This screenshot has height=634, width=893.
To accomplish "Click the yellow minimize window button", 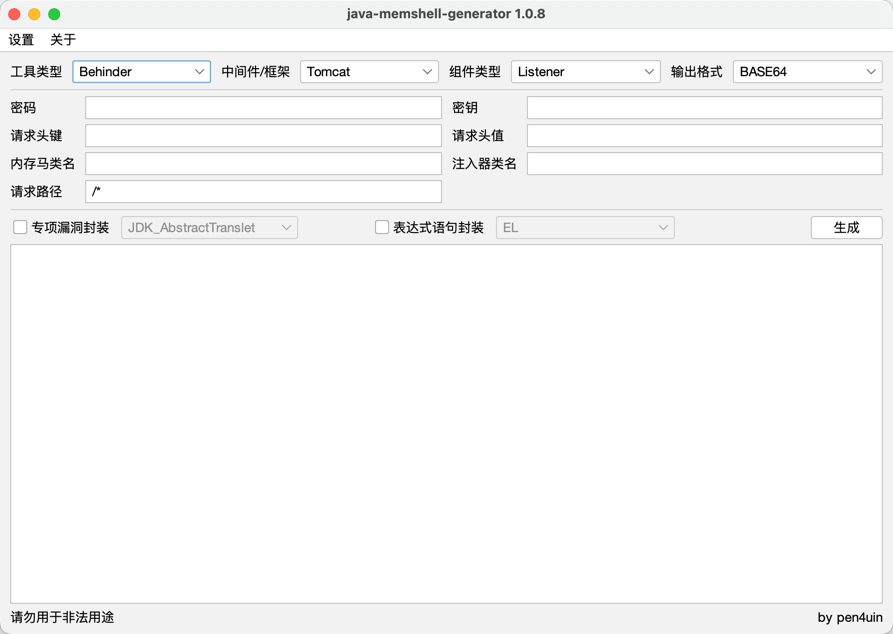I will pyautogui.click(x=34, y=14).
